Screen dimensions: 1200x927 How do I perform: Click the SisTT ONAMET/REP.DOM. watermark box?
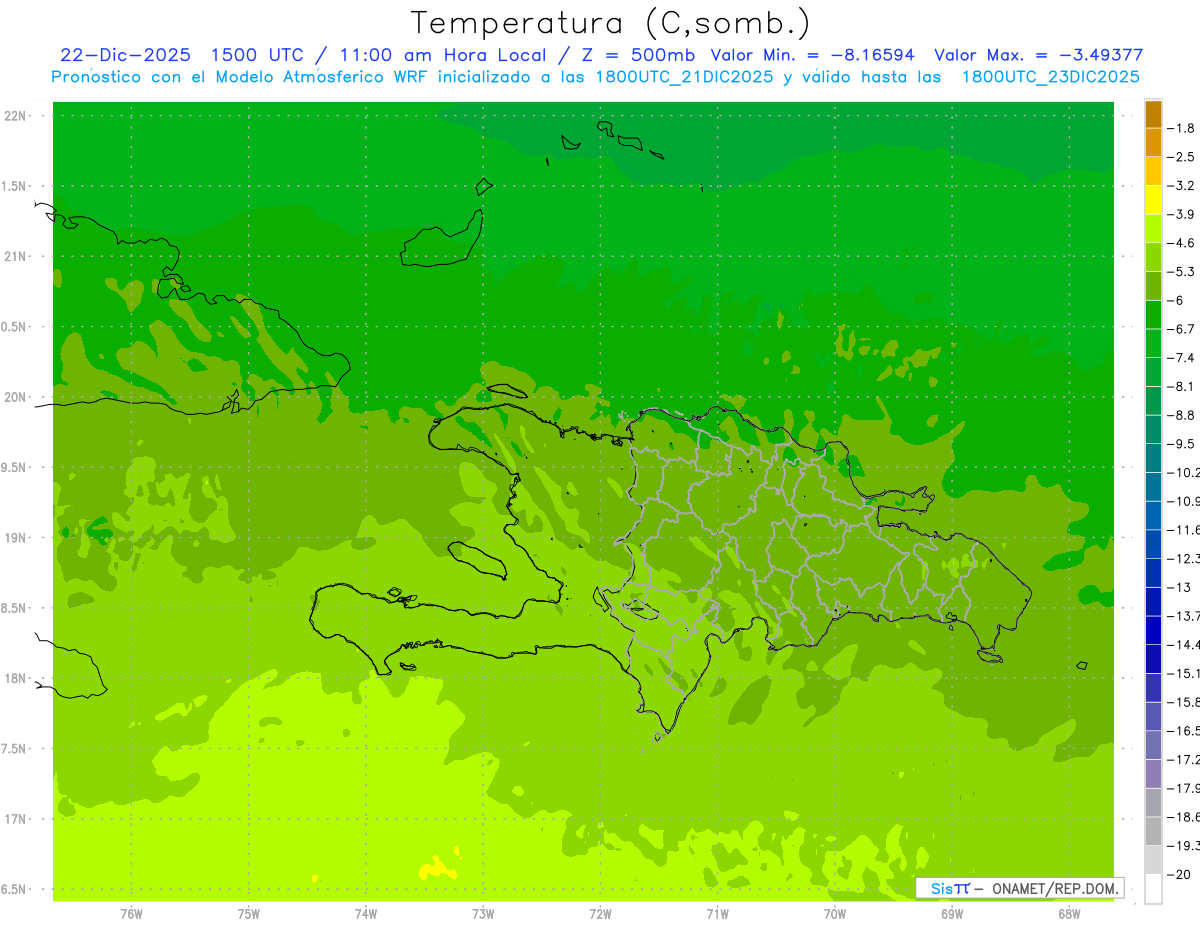pyautogui.click(x=1019, y=888)
